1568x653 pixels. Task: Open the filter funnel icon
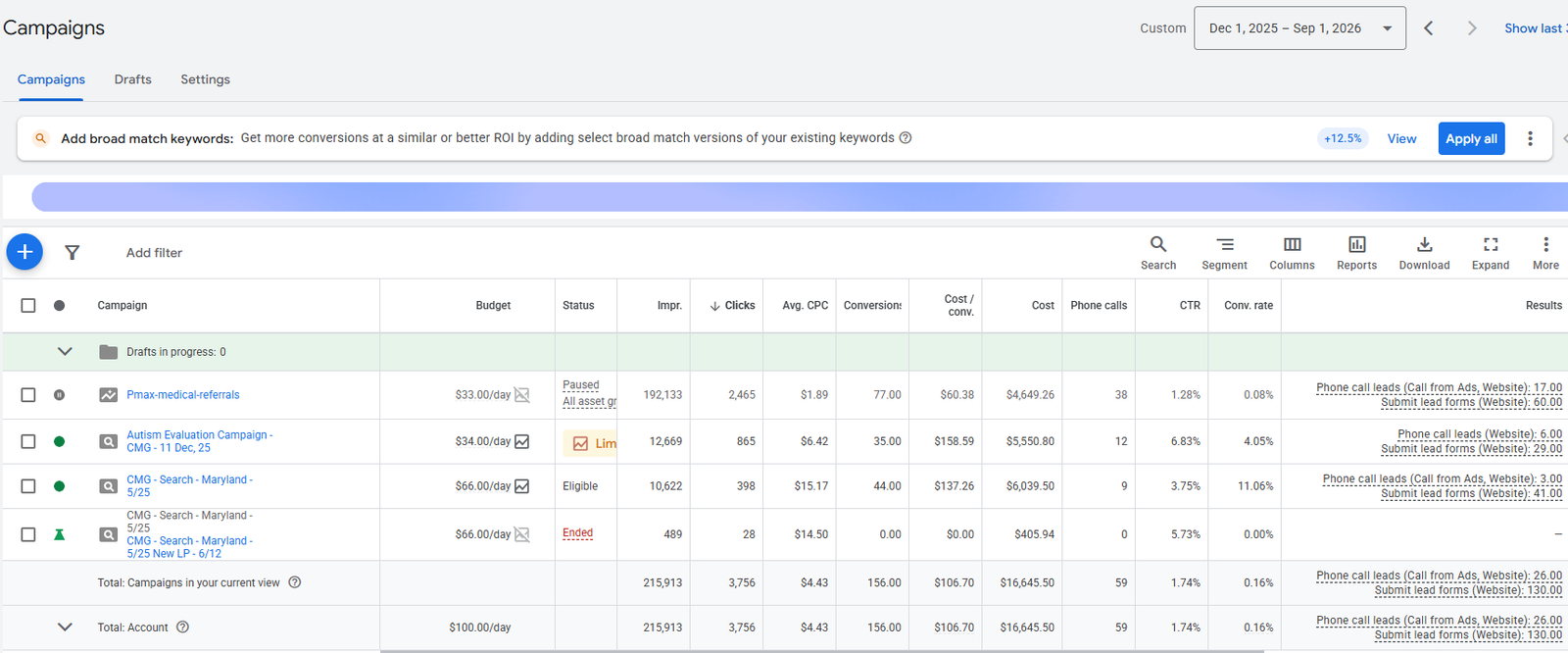click(x=72, y=253)
